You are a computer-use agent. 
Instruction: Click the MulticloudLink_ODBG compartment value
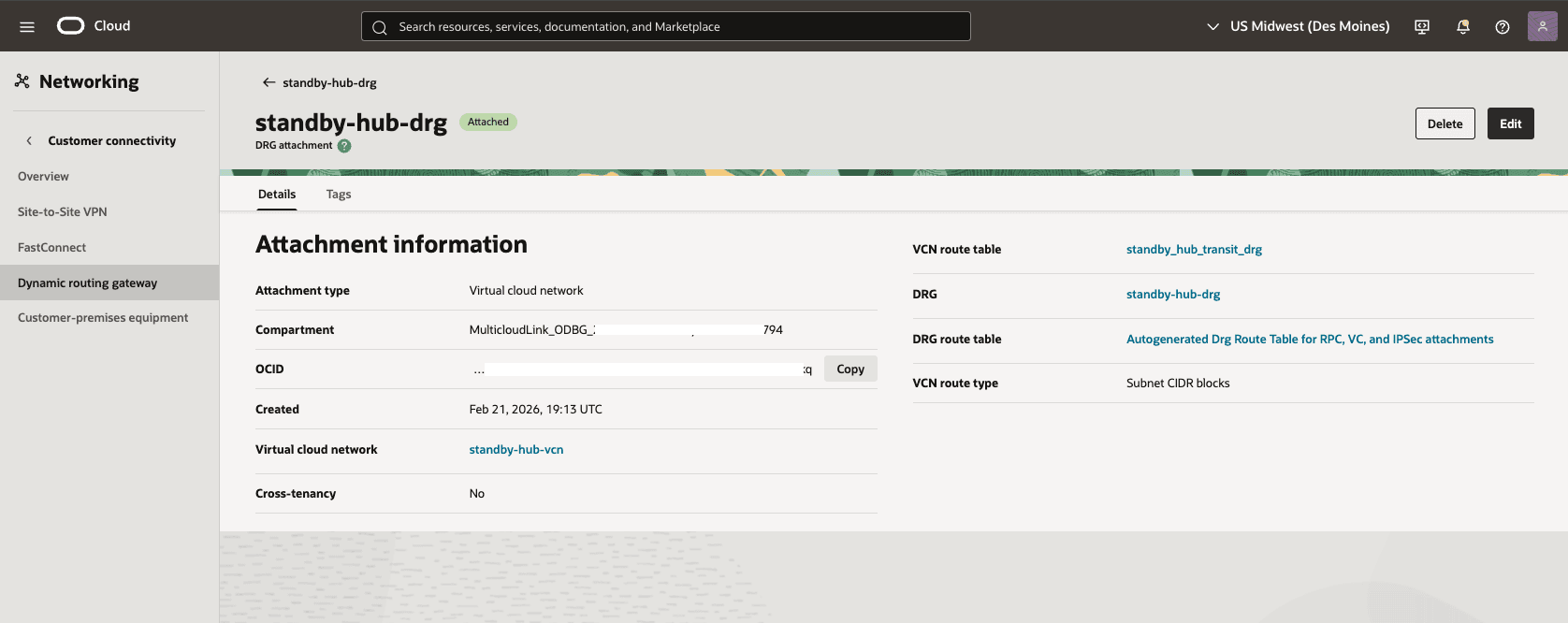[626, 330]
